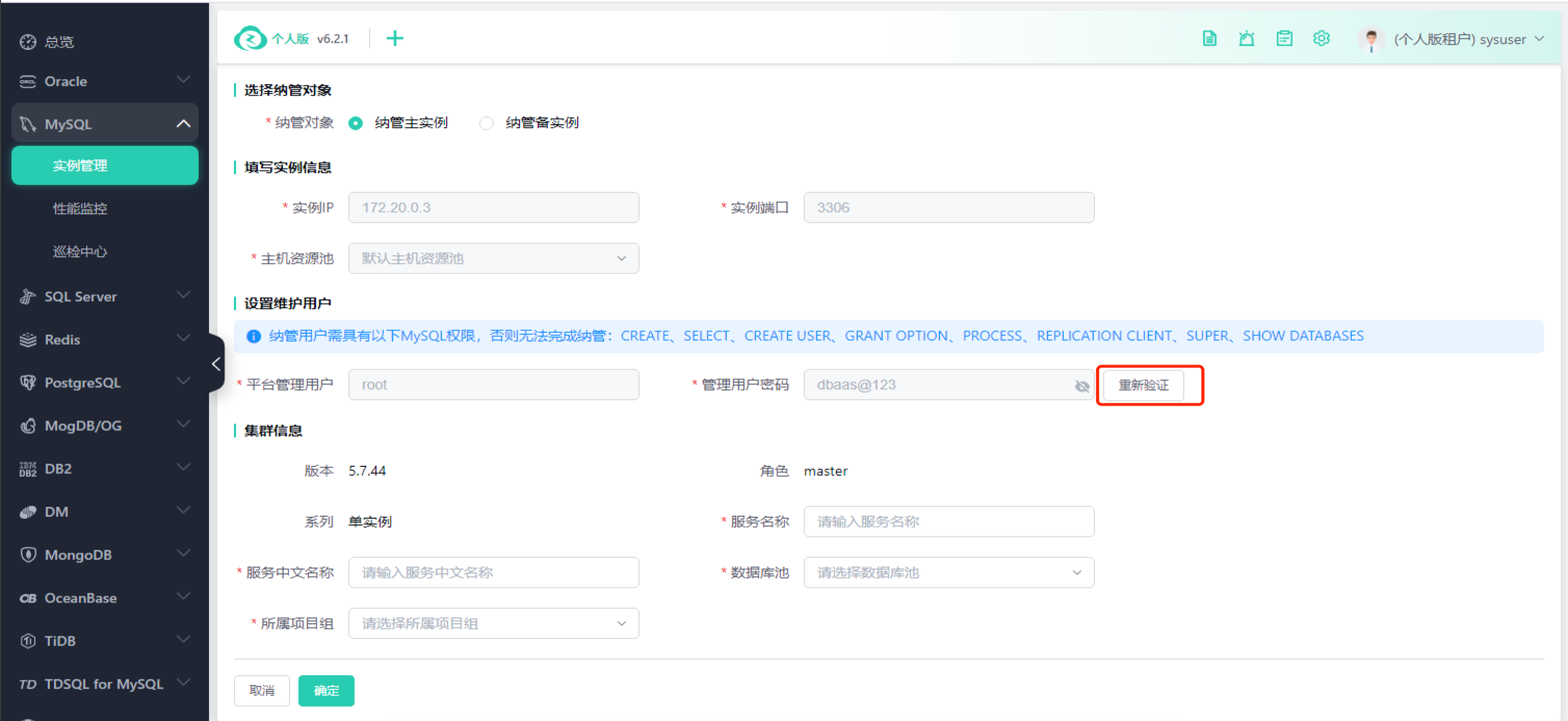Viewport: 1568px width, 721px height.
Task: Open the 数据库池 dropdown
Action: tap(948, 572)
